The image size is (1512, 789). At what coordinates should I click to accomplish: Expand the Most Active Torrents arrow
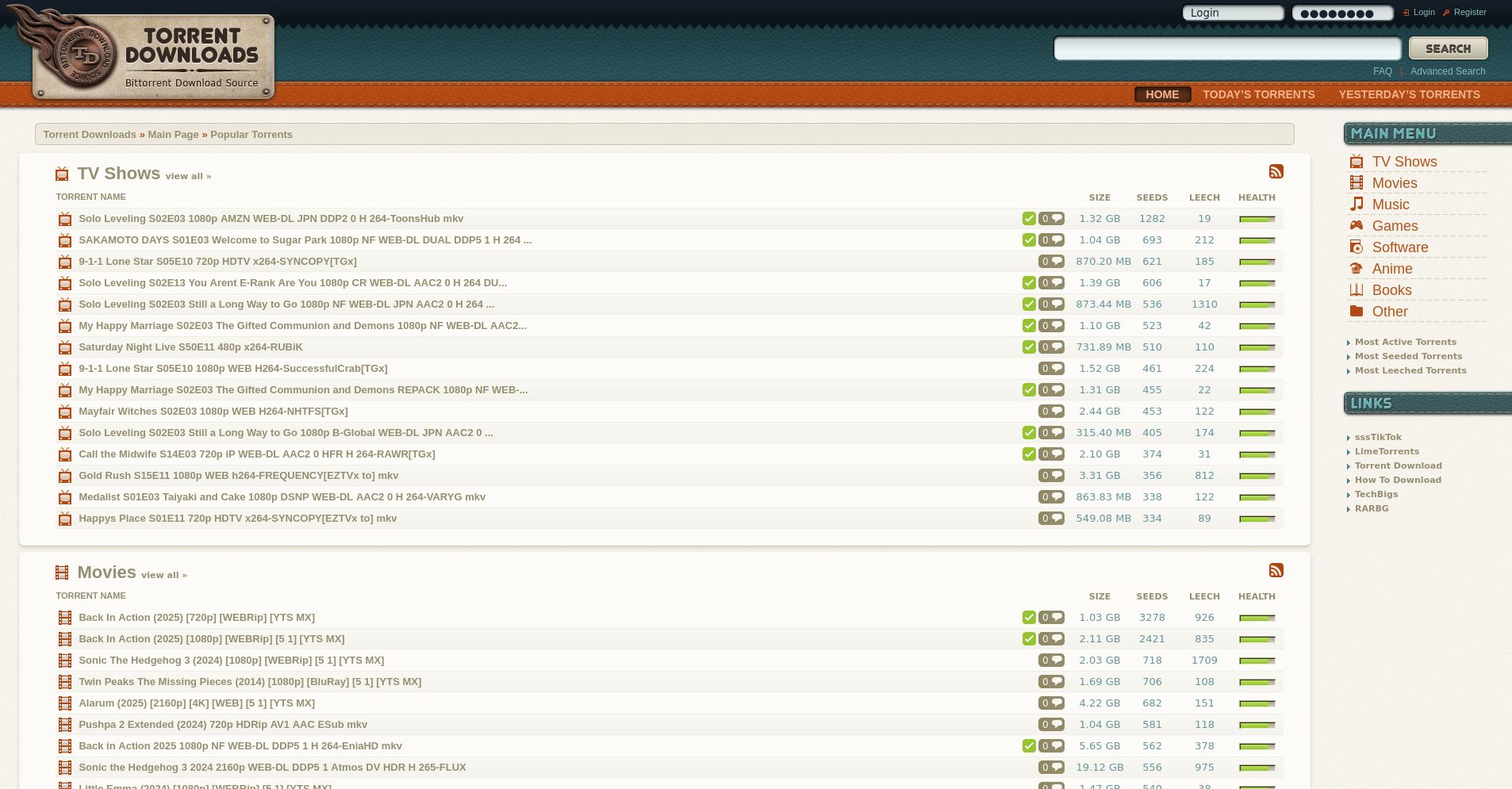1349,342
